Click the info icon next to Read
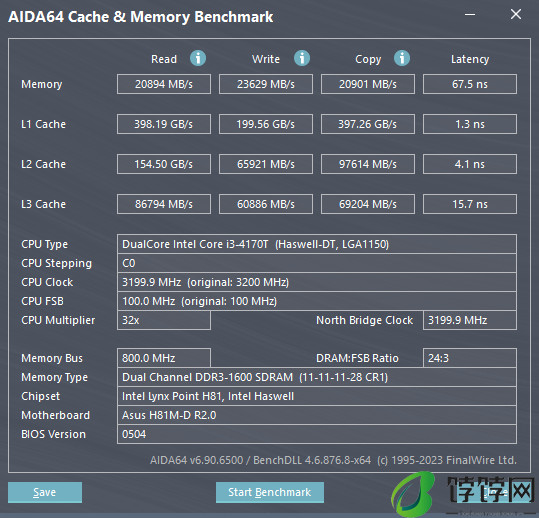539x518 pixels. (198, 58)
